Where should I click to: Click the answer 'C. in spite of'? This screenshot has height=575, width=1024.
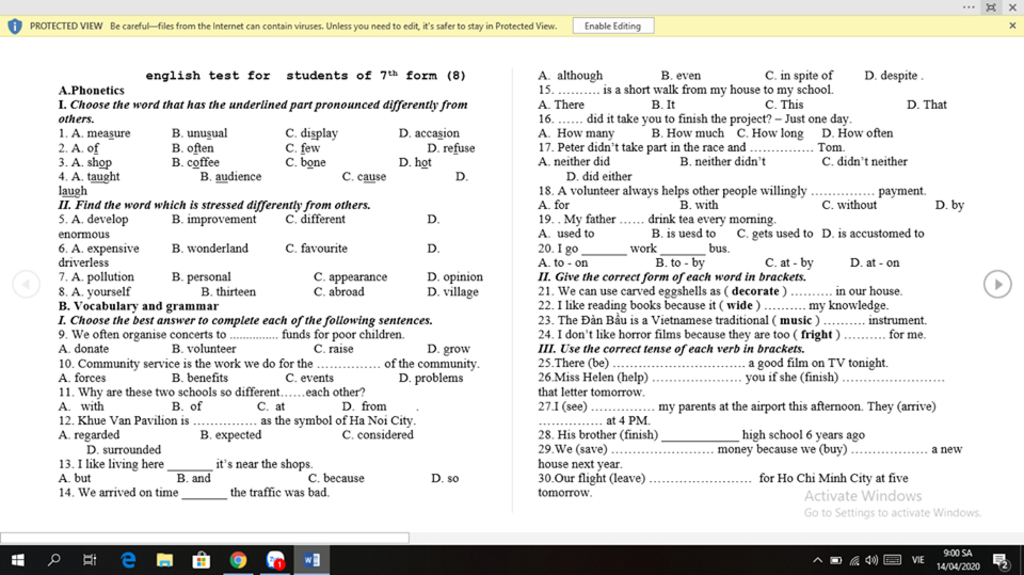tap(799, 75)
